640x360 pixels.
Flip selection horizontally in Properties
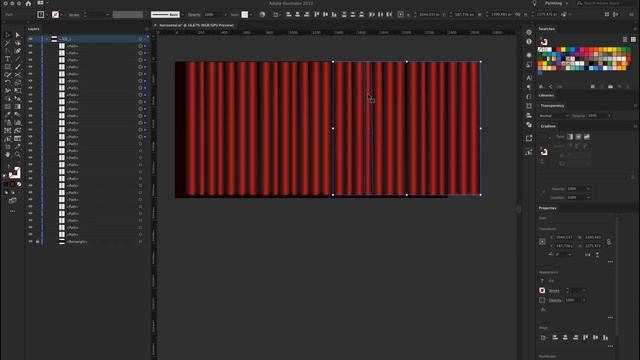[x=588, y=255]
